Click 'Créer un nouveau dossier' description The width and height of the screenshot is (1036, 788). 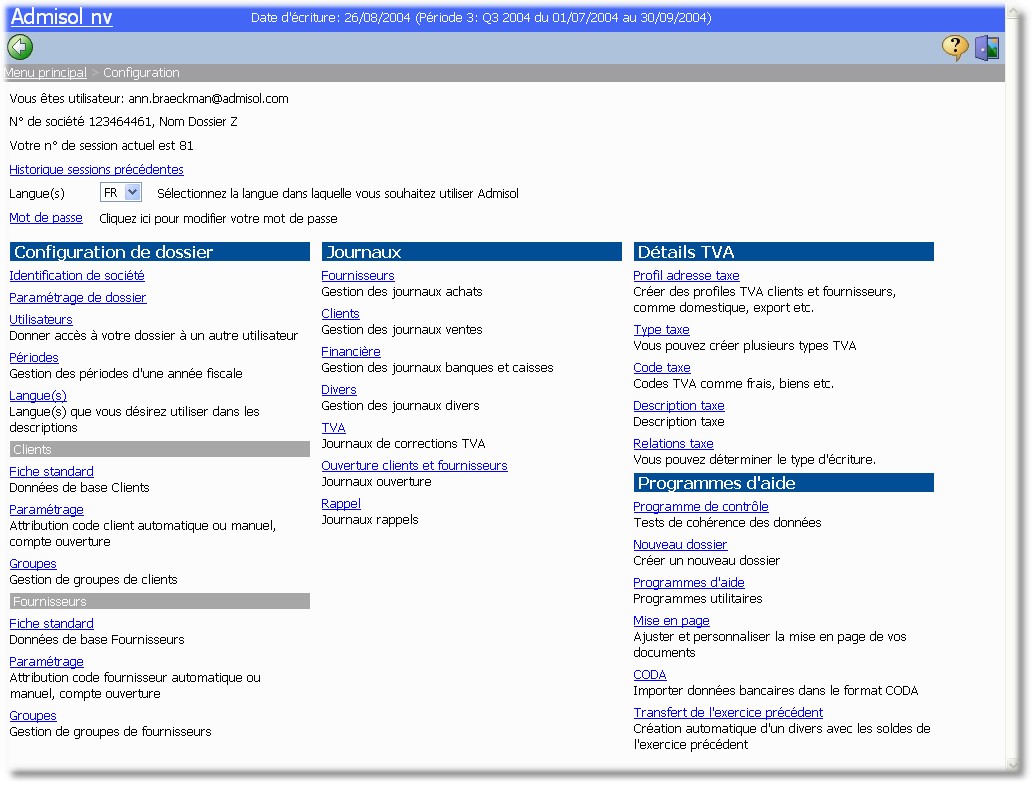click(706, 561)
